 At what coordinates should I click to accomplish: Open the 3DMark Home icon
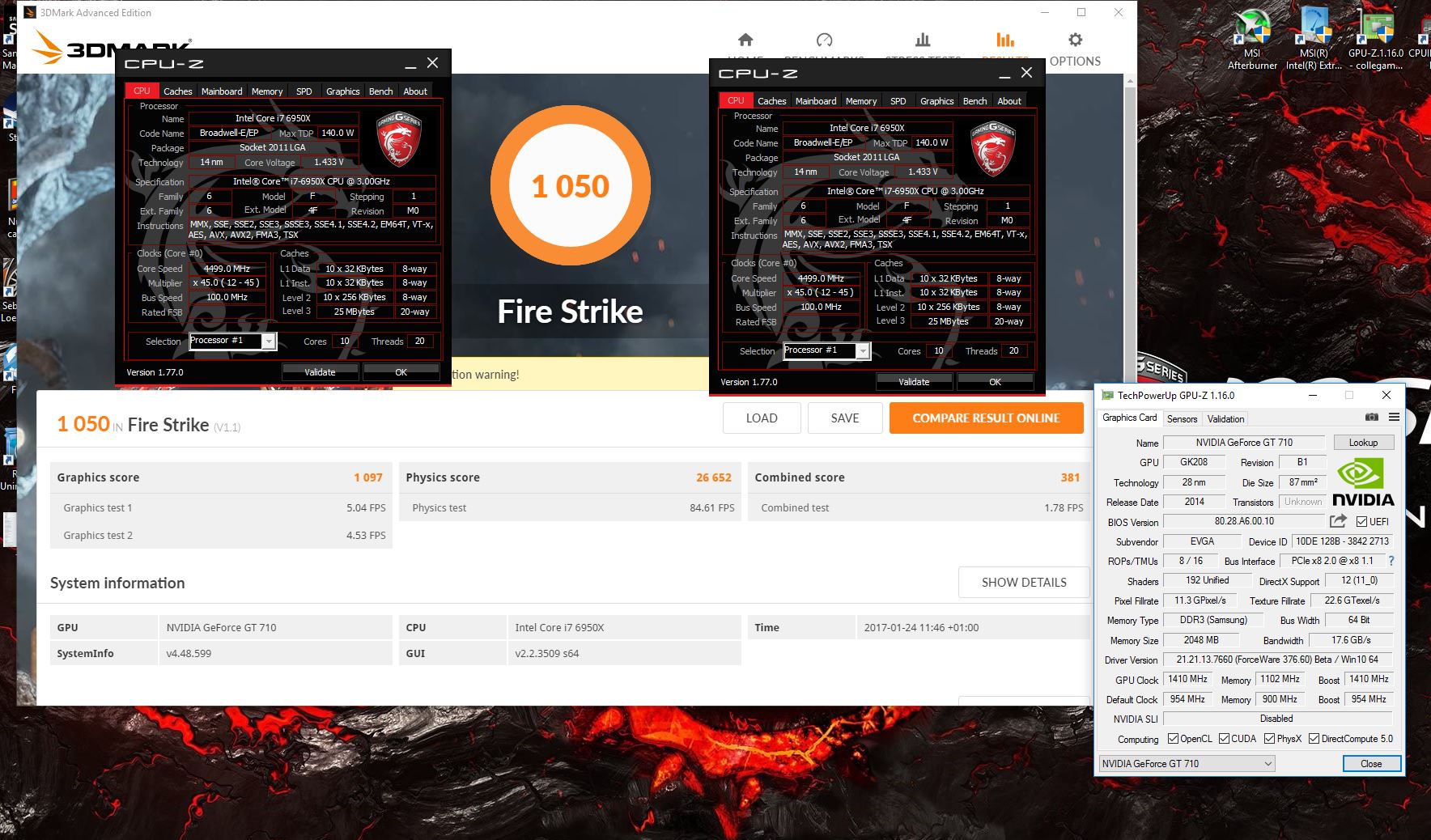pyautogui.click(x=745, y=40)
